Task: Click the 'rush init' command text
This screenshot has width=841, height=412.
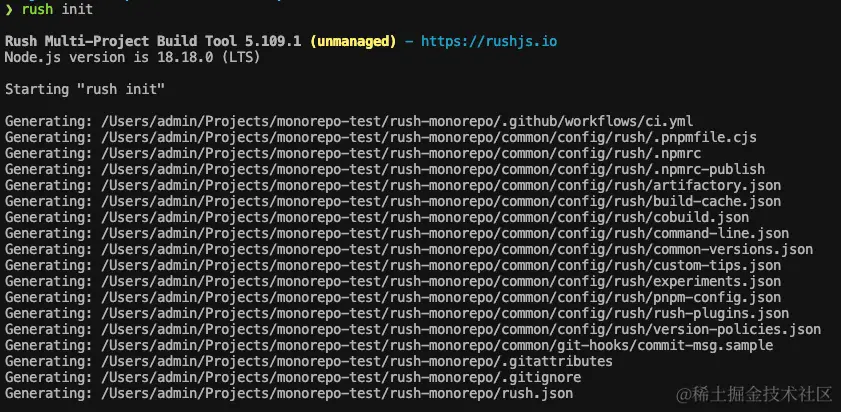Action: pyautogui.click(x=57, y=10)
